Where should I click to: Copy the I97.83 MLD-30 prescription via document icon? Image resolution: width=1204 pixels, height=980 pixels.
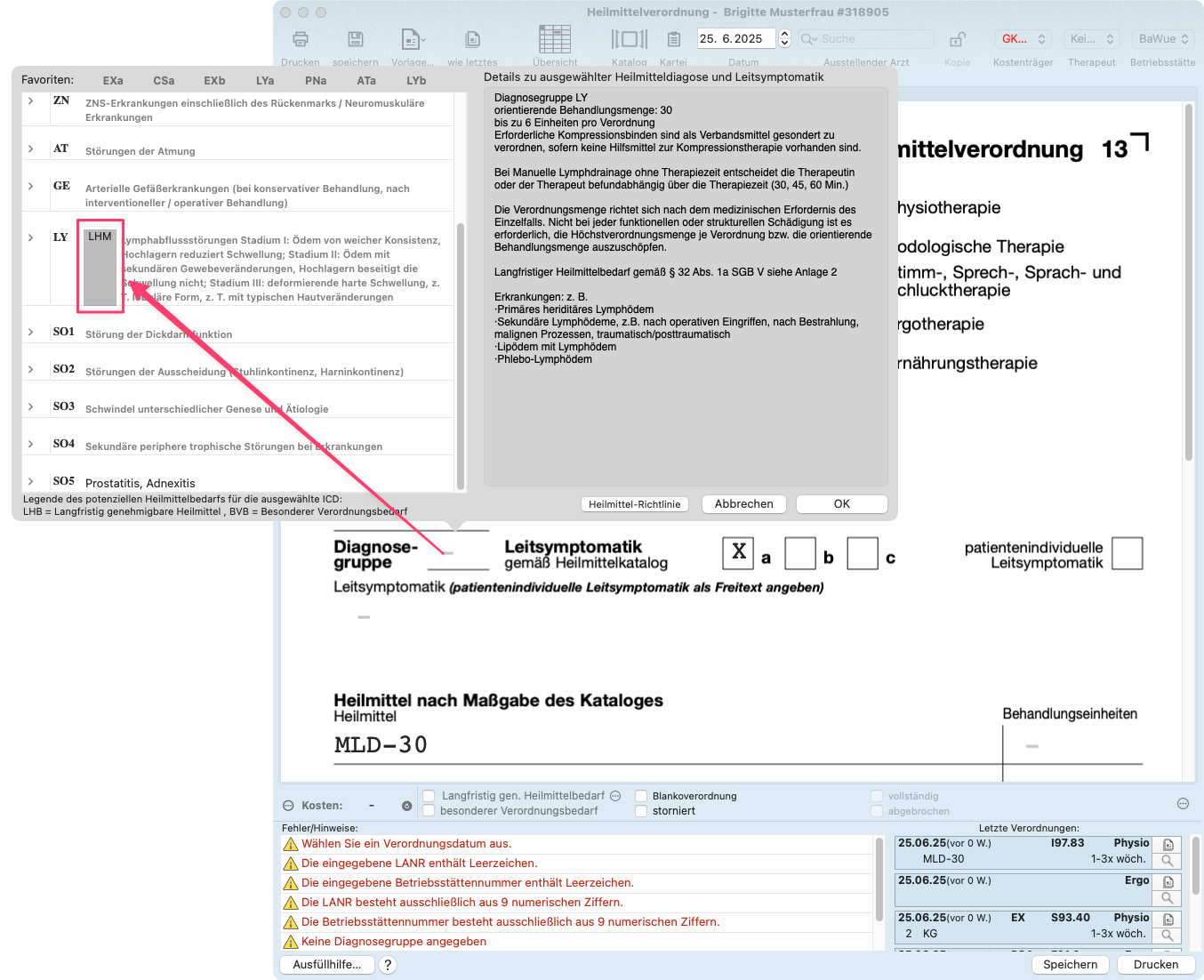click(x=1168, y=845)
